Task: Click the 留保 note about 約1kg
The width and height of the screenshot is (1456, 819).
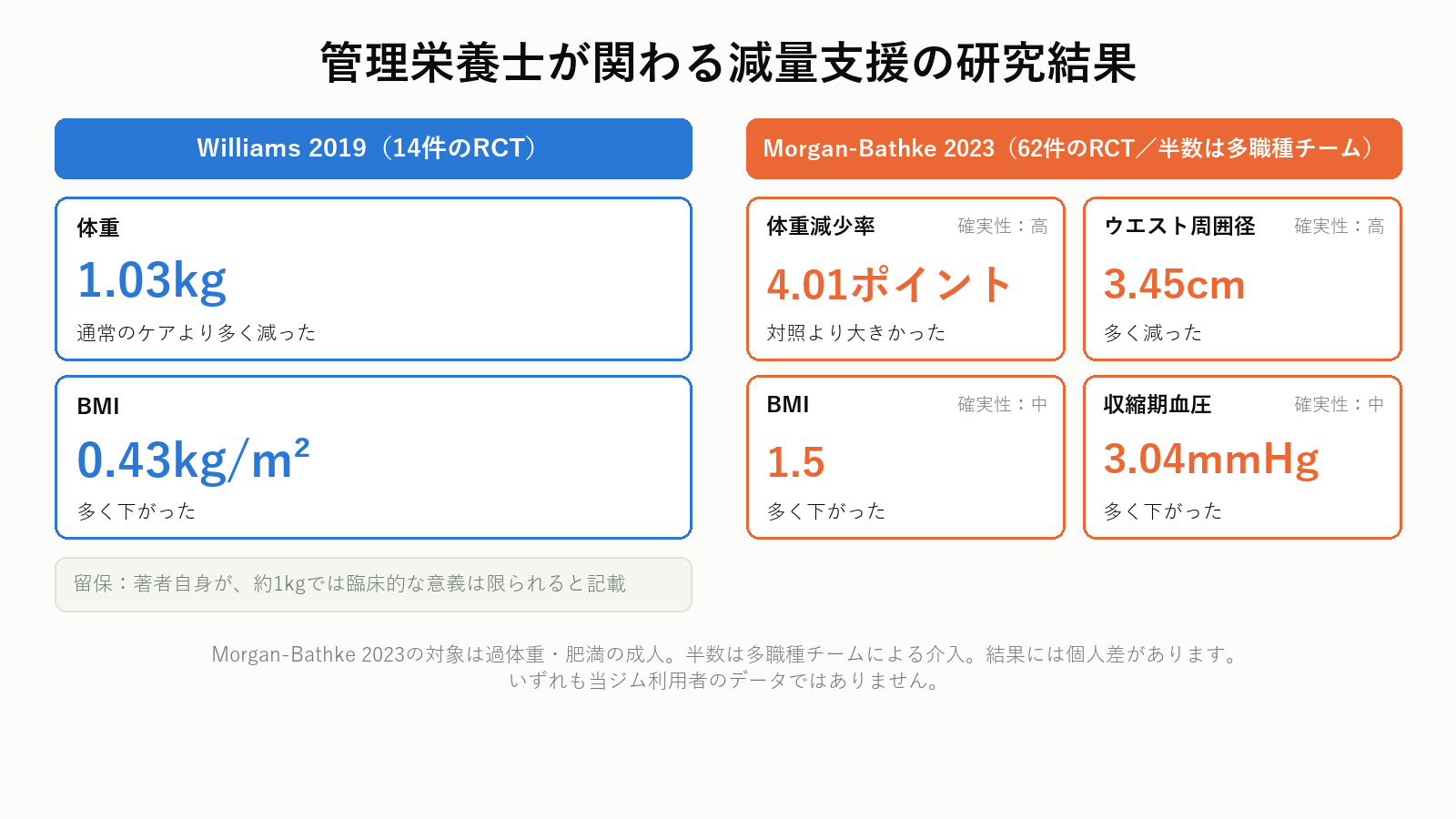Action: coord(373,584)
